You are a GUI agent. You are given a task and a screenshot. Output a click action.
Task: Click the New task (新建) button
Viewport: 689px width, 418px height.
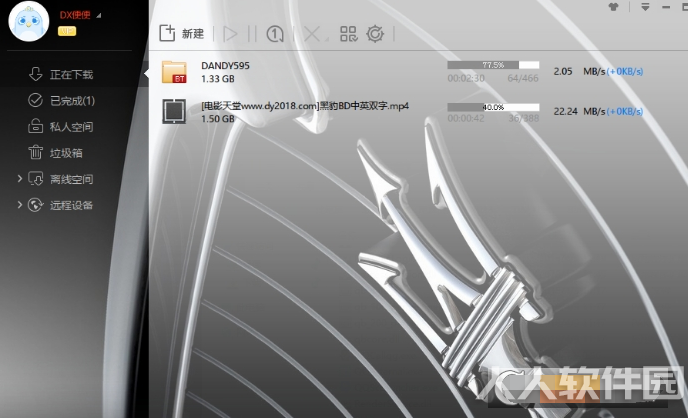click(x=181, y=33)
